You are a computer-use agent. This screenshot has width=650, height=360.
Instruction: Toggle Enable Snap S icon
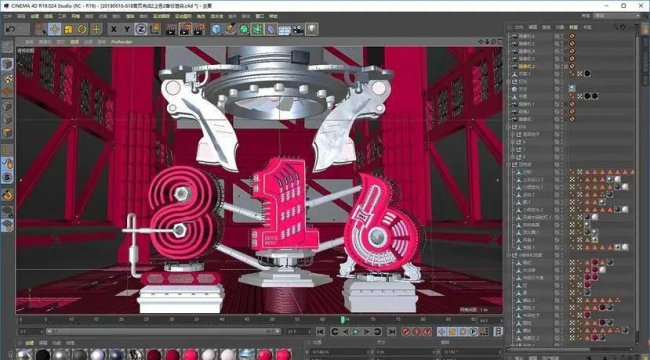(7, 178)
